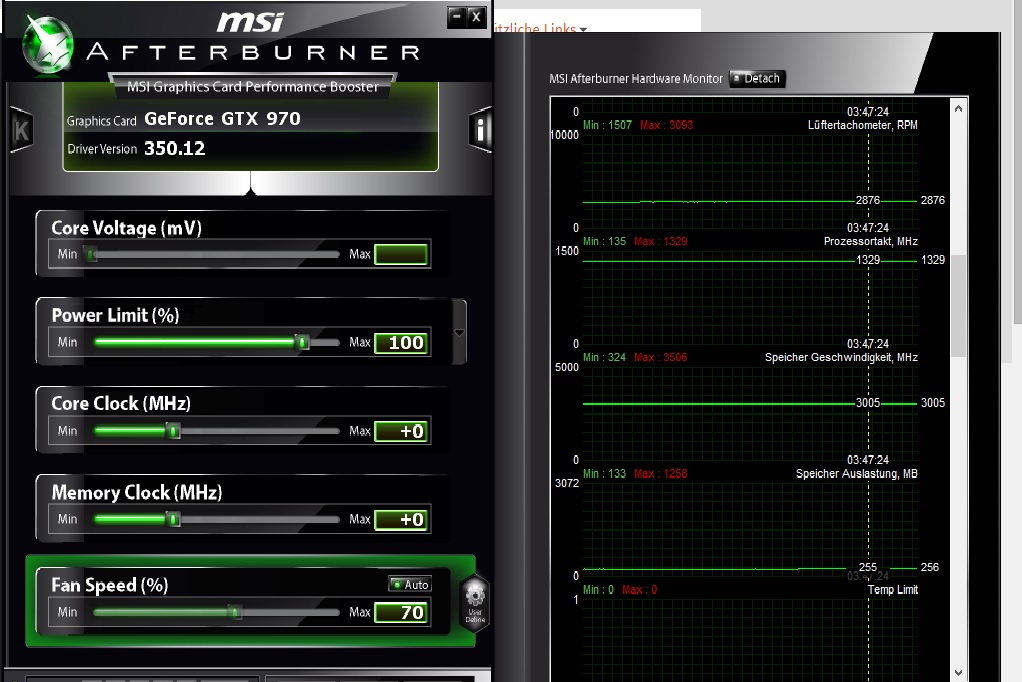The width and height of the screenshot is (1022, 682).
Task: Click the Power Limit slider handle
Action: pos(302,342)
